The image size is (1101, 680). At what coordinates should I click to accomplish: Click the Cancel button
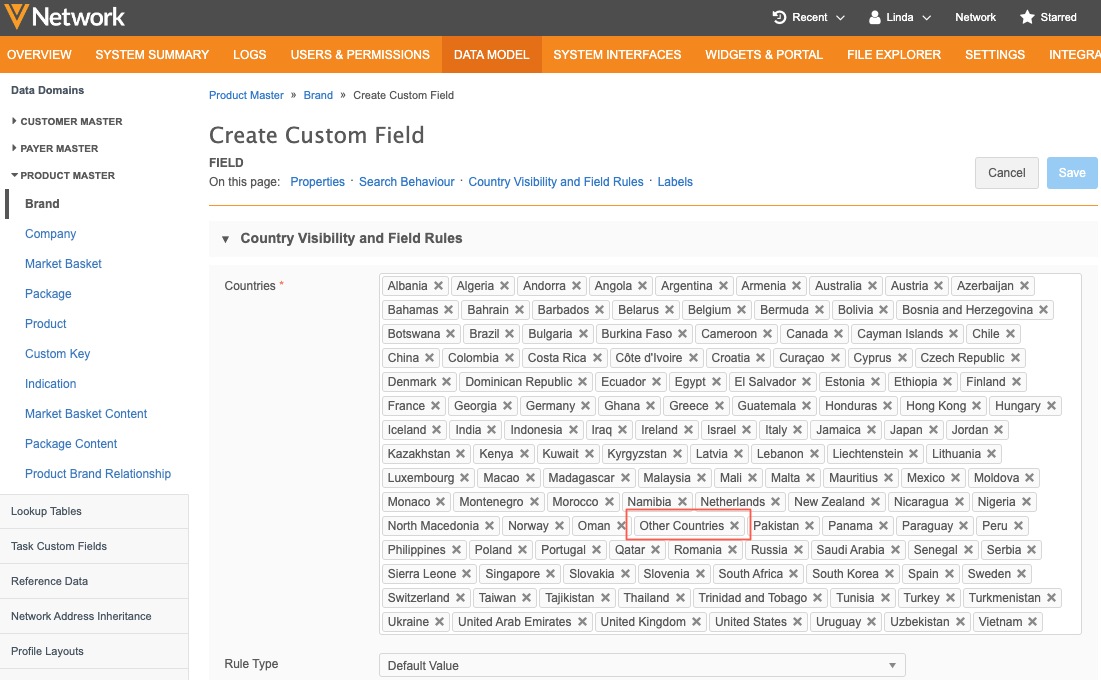pyautogui.click(x=1006, y=173)
